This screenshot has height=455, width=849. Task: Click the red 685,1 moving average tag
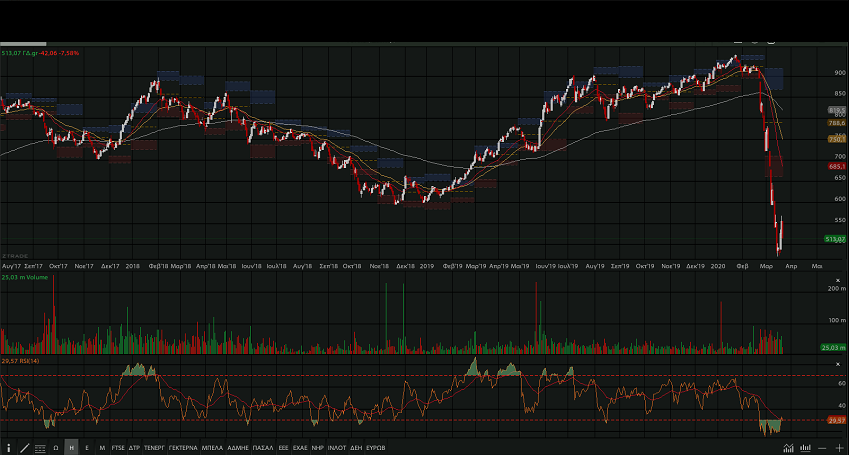837,166
